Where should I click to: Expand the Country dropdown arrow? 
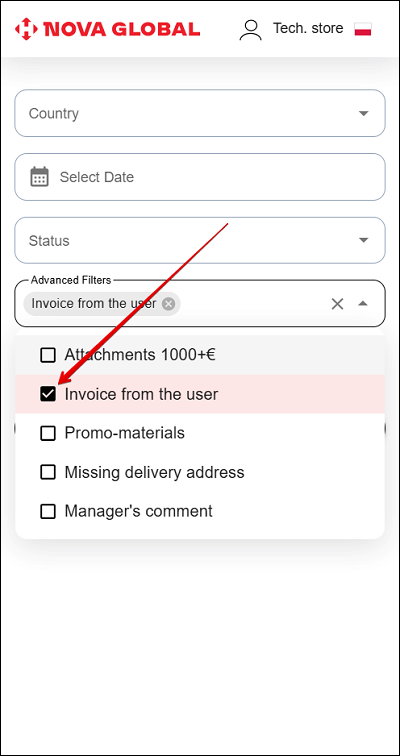[x=364, y=113]
